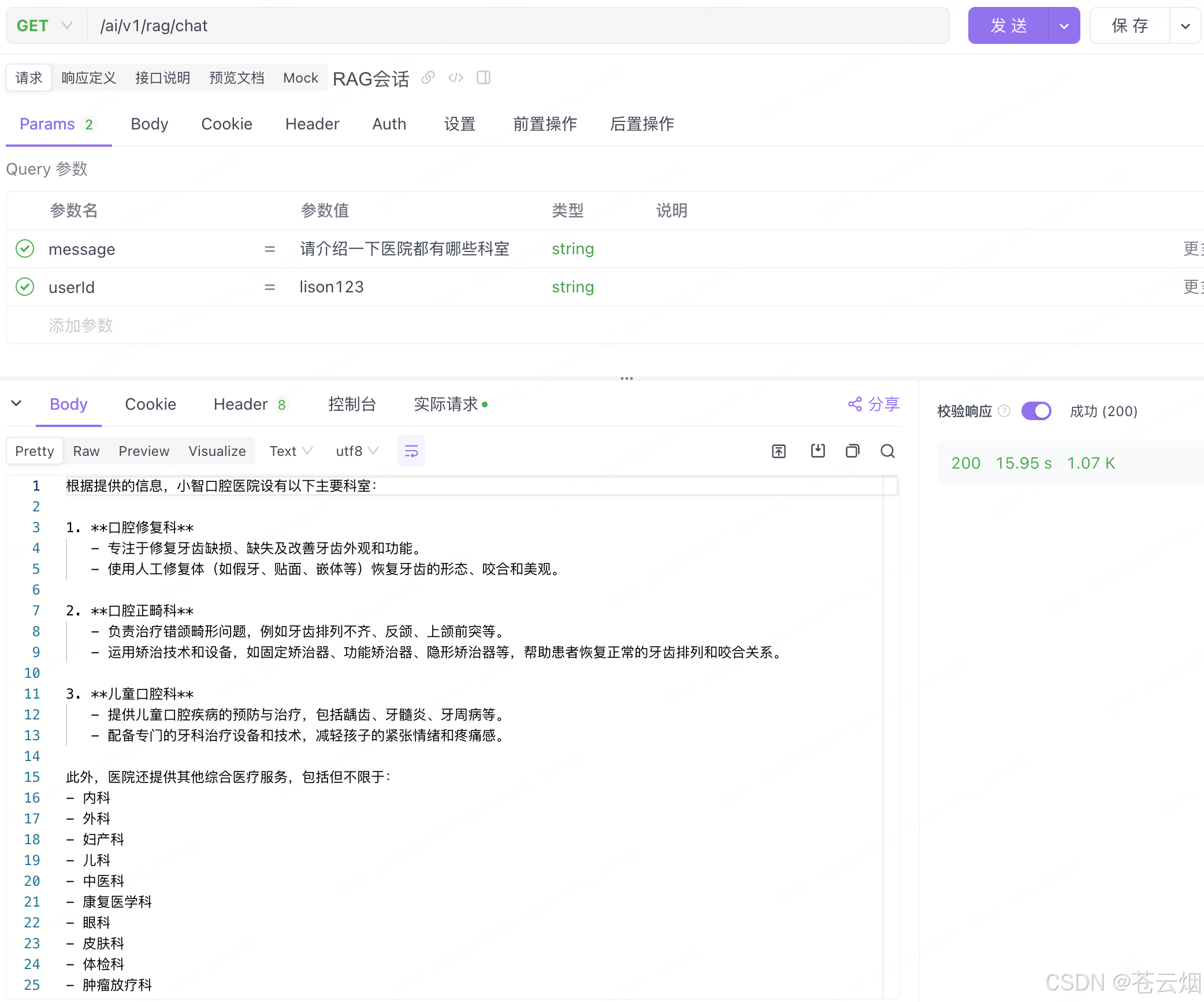1204x1002 pixels.
Task: Toggle the 校验响应 validation switch
Action: [x=1036, y=411]
